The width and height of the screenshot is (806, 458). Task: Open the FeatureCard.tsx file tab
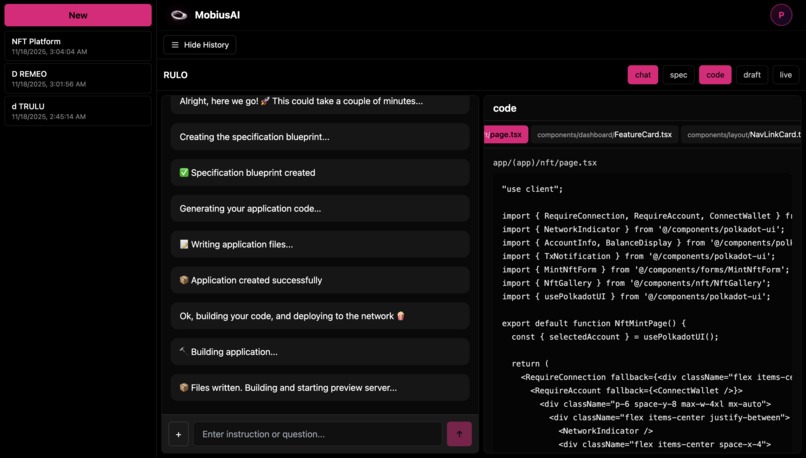pos(604,134)
